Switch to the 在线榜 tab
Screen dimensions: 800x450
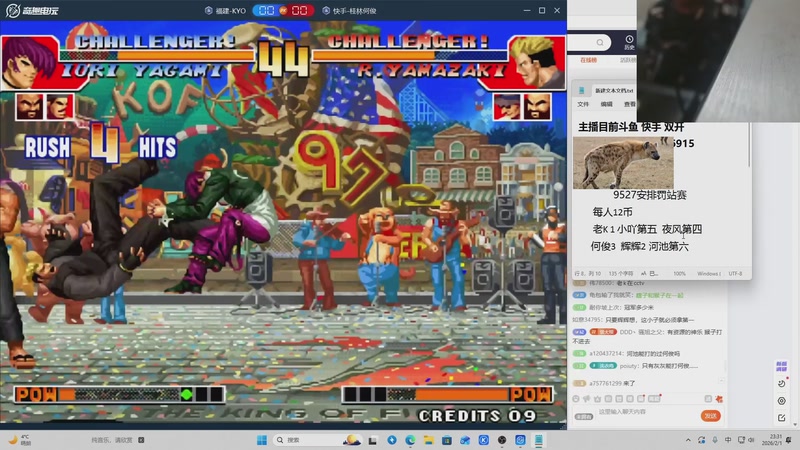[x=588, y=60]
